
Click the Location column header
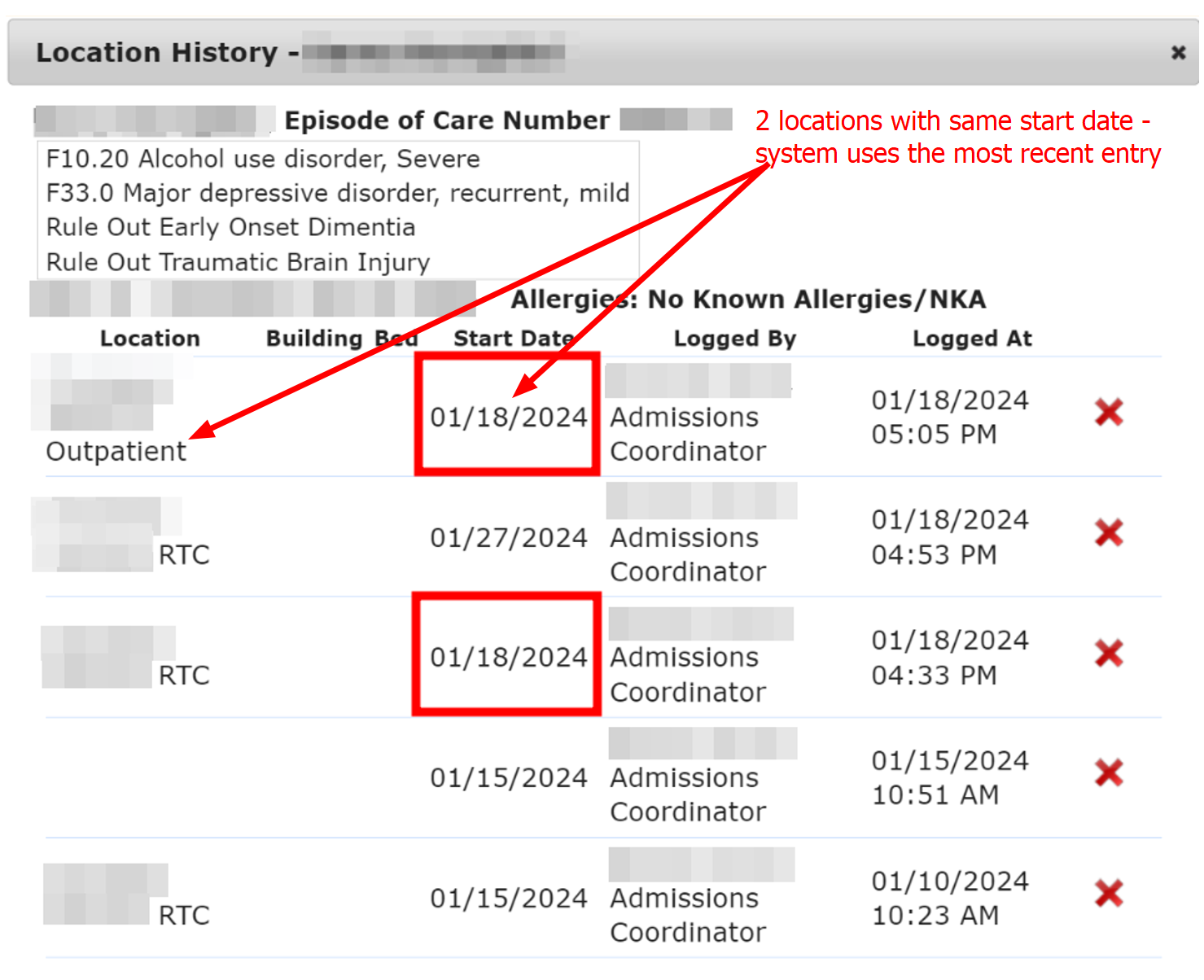pos(150,339)
